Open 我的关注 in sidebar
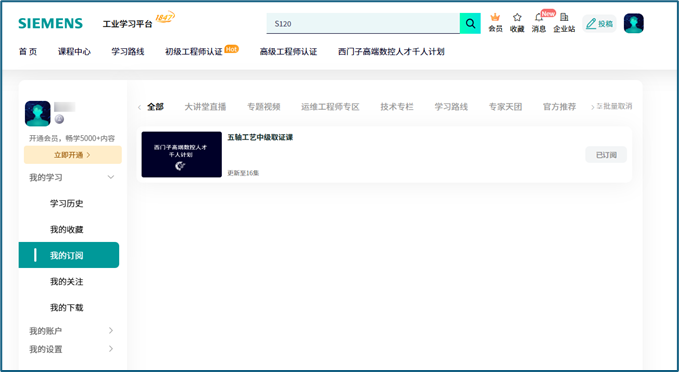The image size is (679, 372). coord(66,281)
